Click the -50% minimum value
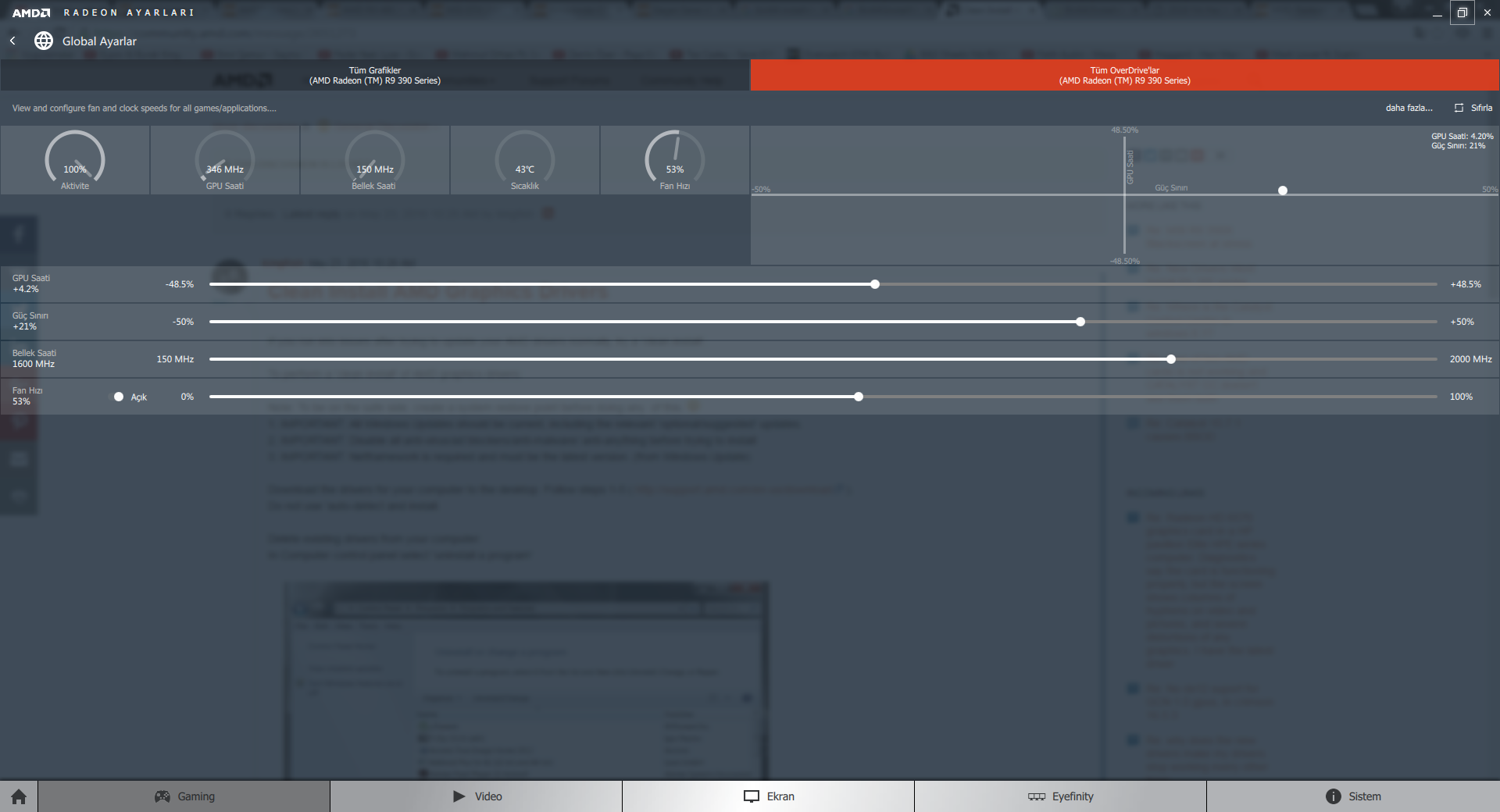1500x812 pixels. (184, 322)
